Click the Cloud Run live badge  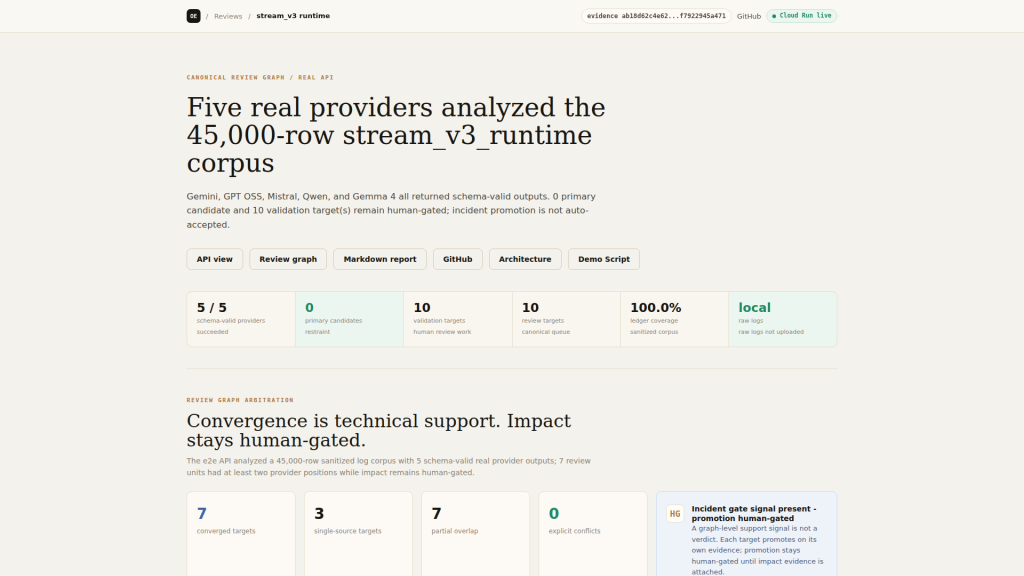click(801, 16)
